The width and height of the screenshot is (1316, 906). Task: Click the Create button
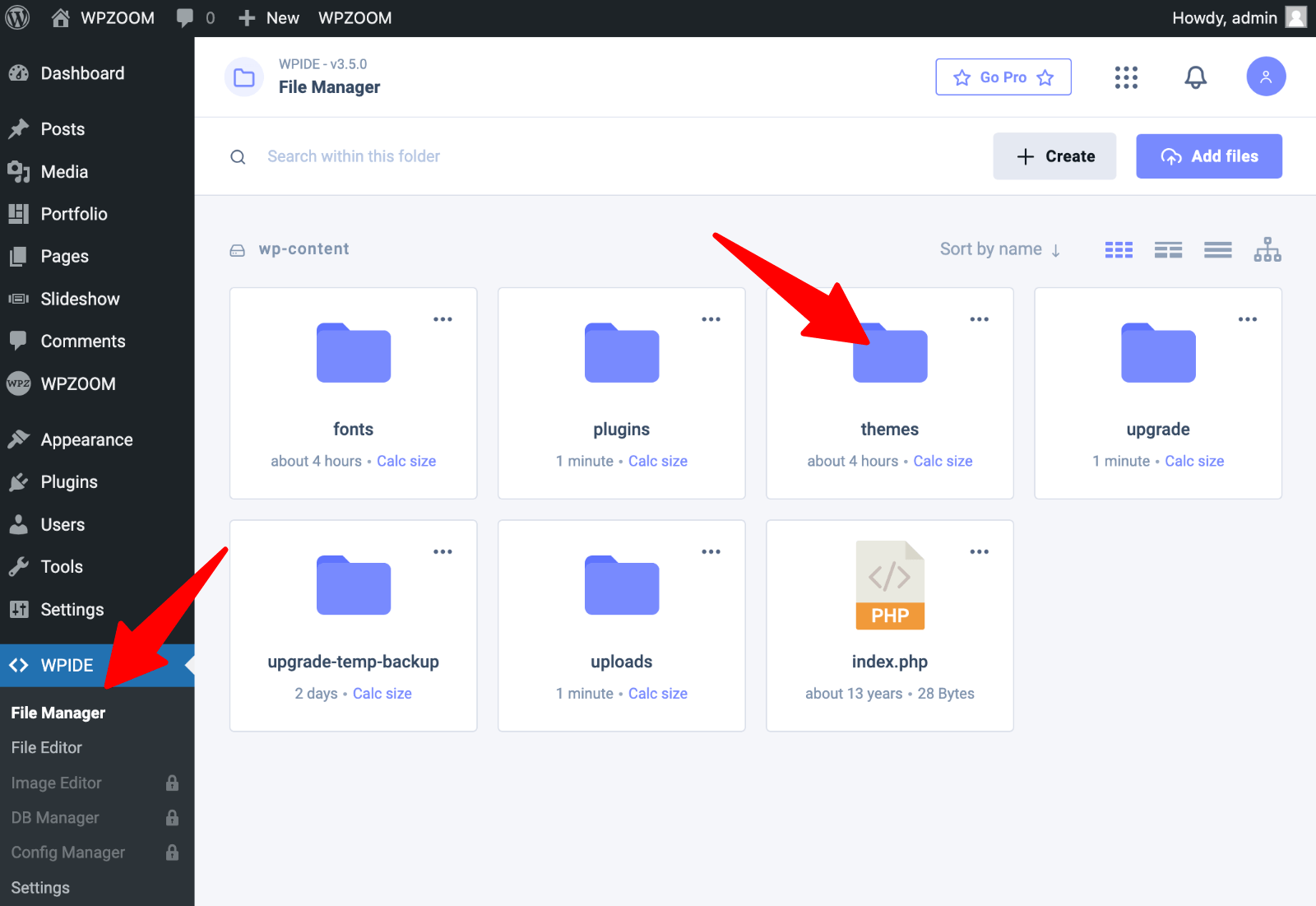tap(1054, 156)
